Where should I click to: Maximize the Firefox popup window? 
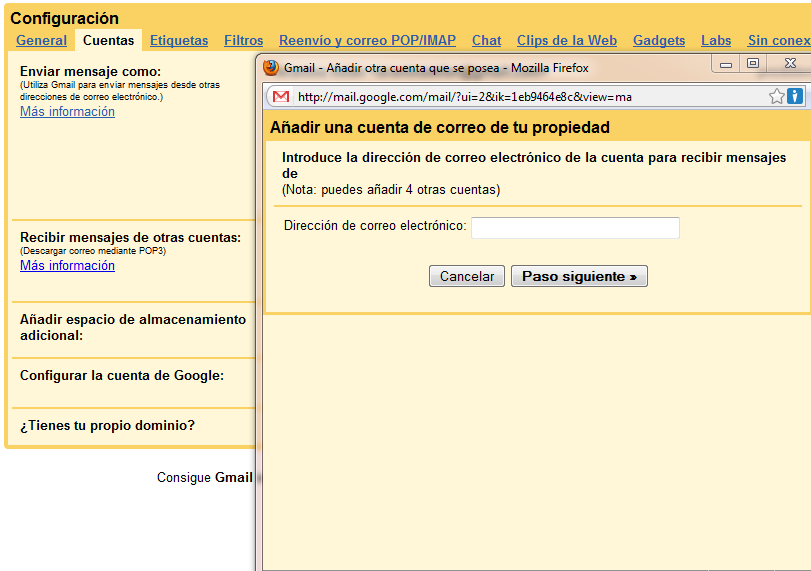pos(753,64)
